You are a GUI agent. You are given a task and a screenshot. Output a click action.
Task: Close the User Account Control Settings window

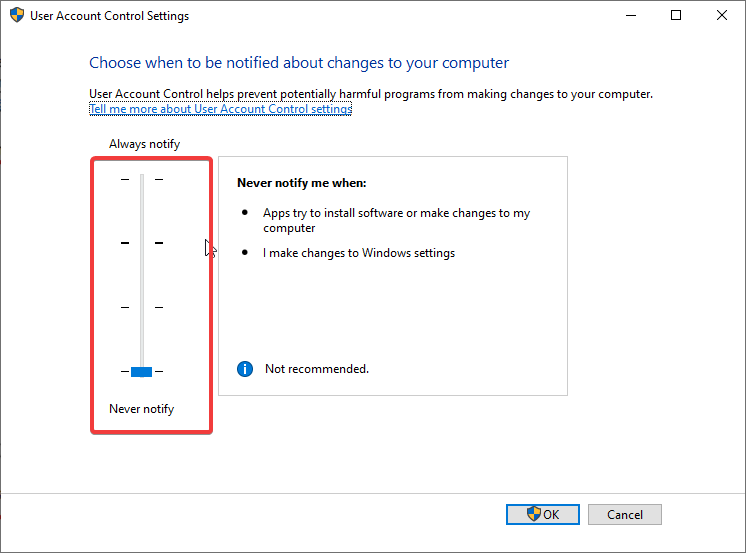(721, 15)
